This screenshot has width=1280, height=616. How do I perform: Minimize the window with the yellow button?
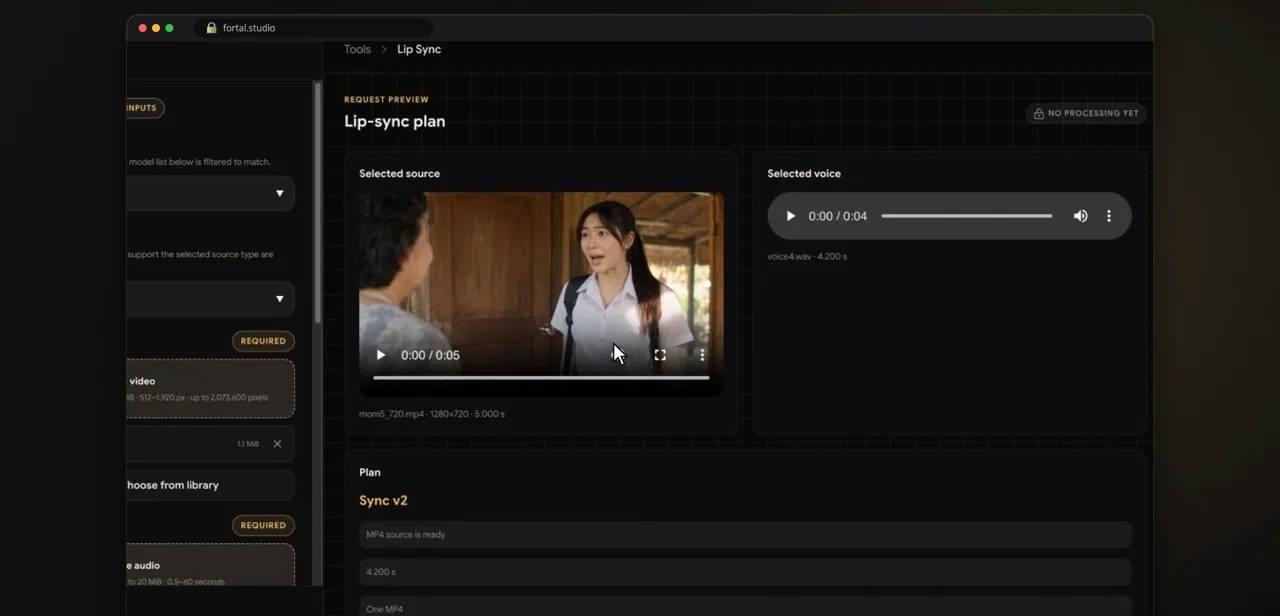pyautogui.click(x=156, y=28)
